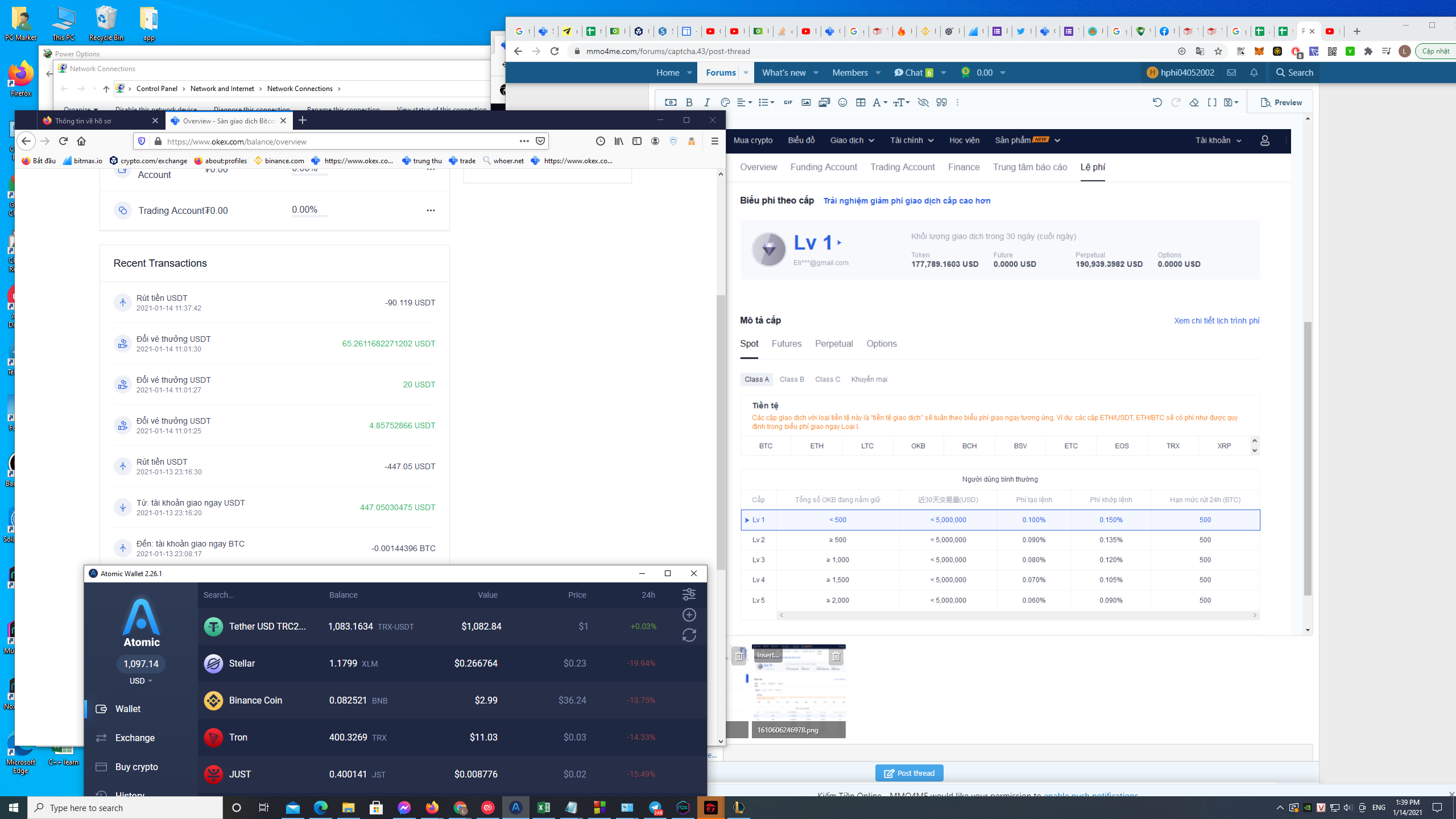Insert image via editor toolbar icon

[x=806, y=102]
